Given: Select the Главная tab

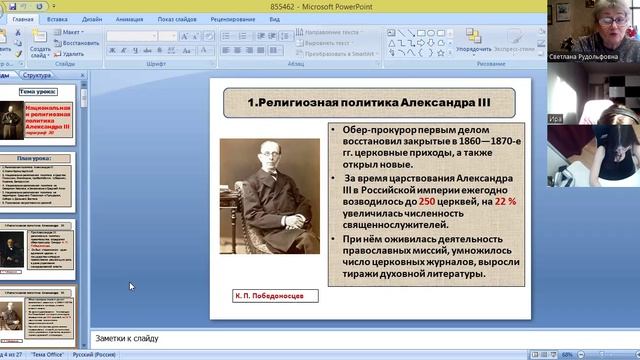Looking at the screenshot, I should [23, 19].
